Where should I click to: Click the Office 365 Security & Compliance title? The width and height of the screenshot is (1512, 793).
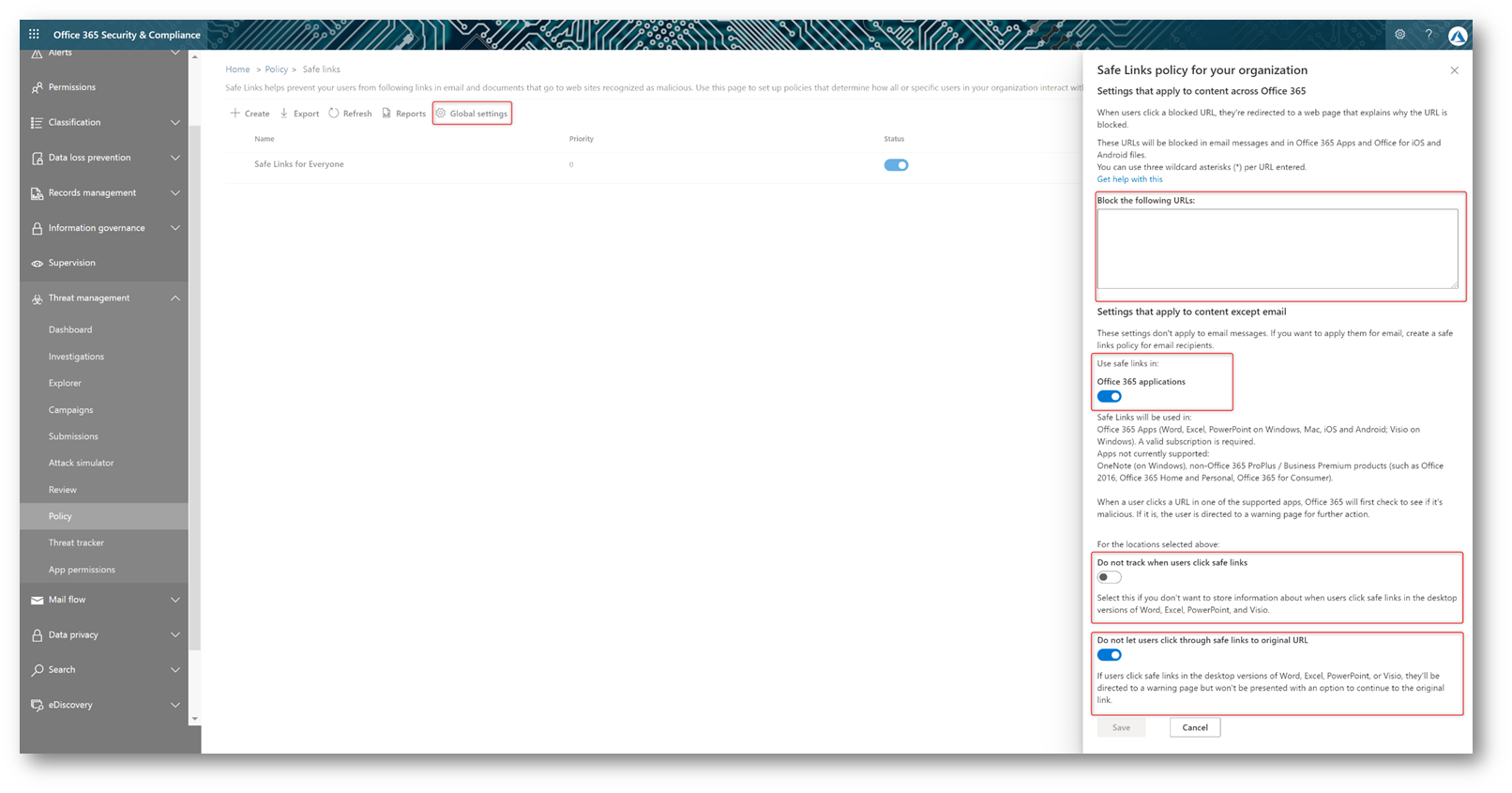[x=127, y=36]
